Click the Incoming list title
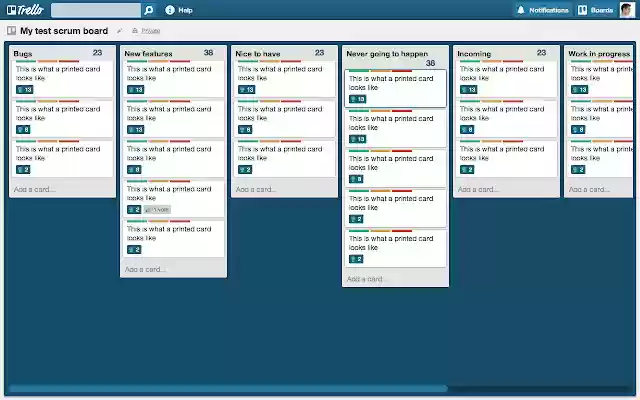This screenshot has width=640, height=400. click(474, 53)
